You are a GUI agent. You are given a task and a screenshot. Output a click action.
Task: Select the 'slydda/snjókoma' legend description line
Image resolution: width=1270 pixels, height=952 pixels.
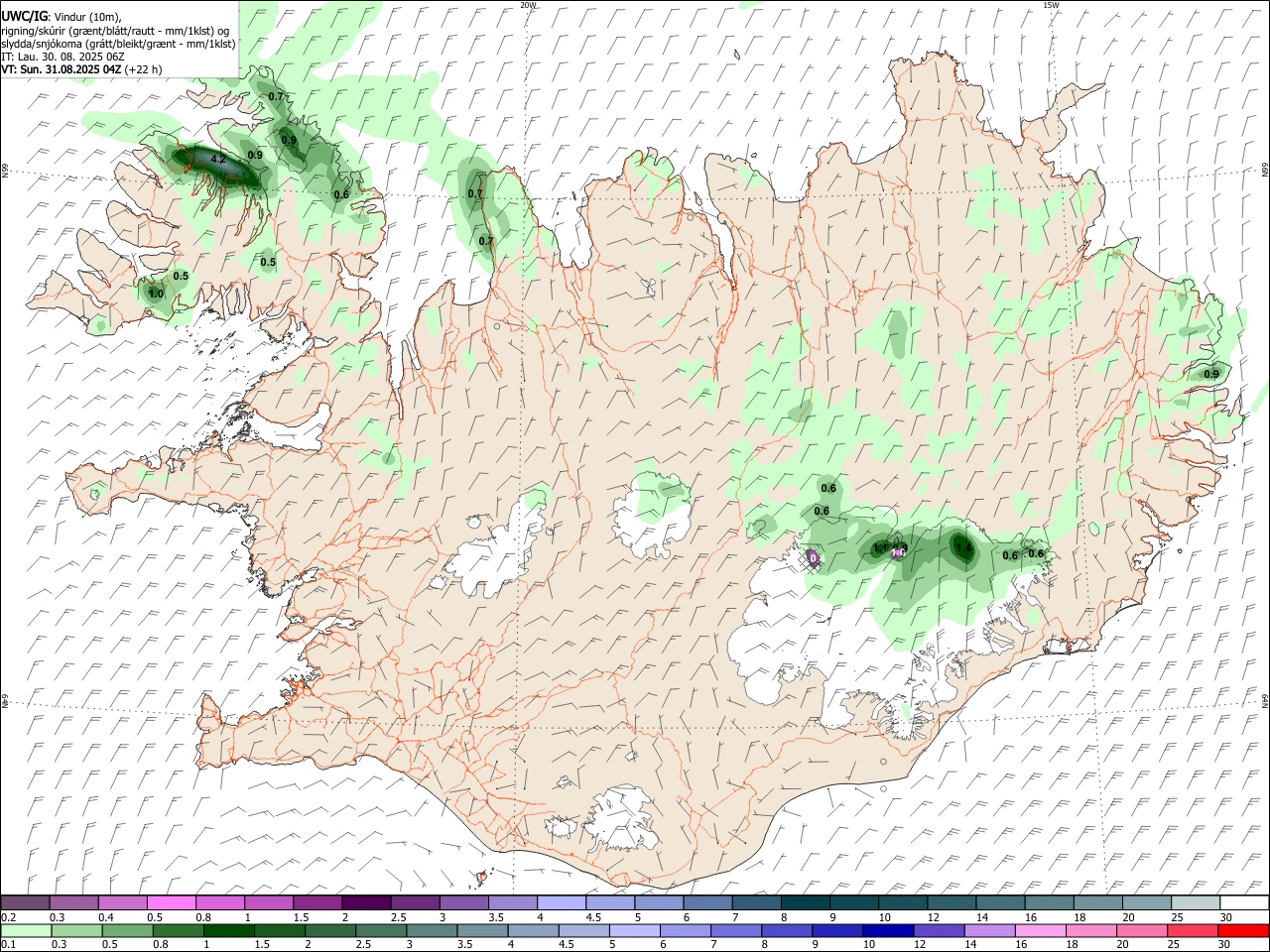[x=118, y=44]
